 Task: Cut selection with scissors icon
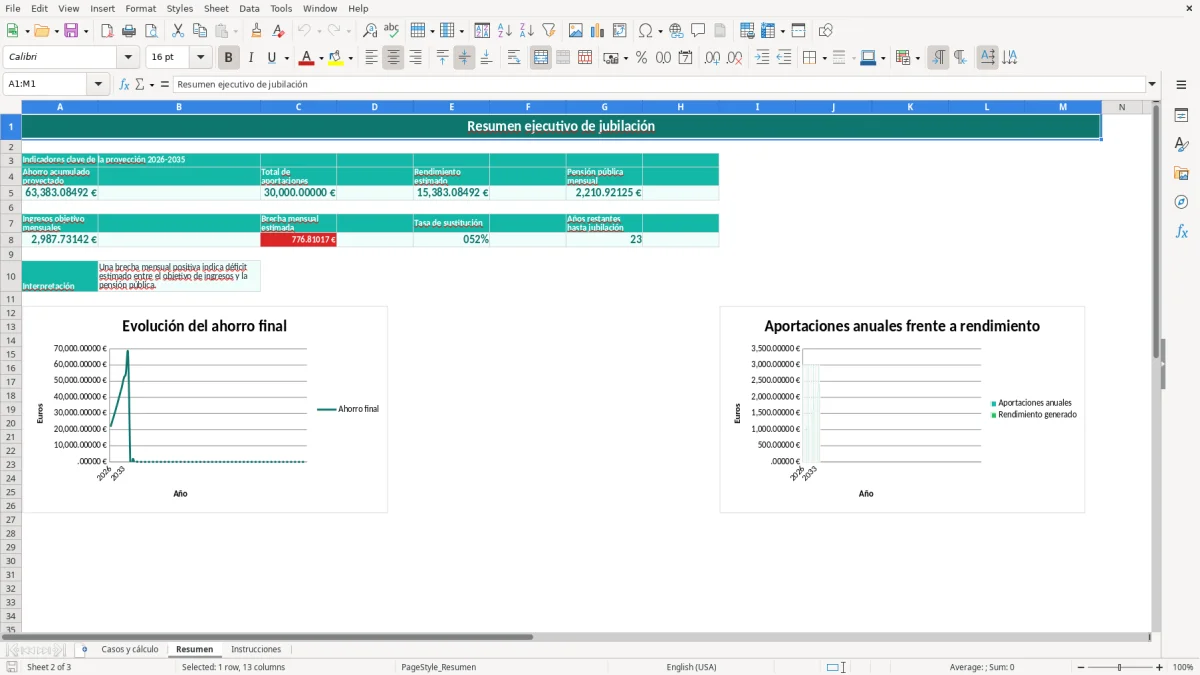178,31
